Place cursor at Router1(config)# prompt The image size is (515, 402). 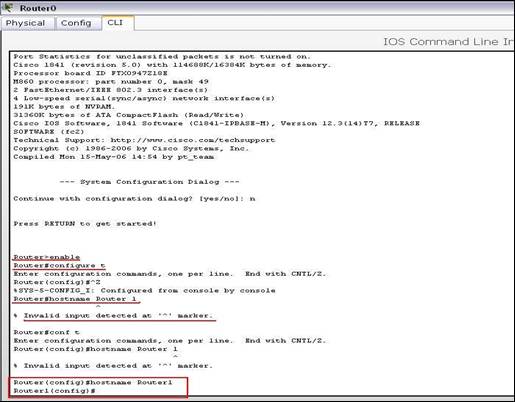tap(55, 391)
